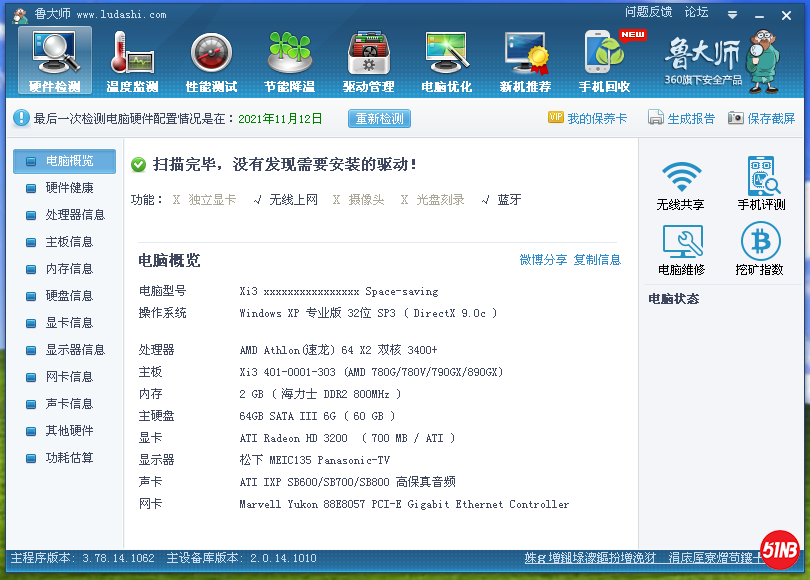
Task: Open the 电脑优化 optimization icon
Action: tap(446, 58)
